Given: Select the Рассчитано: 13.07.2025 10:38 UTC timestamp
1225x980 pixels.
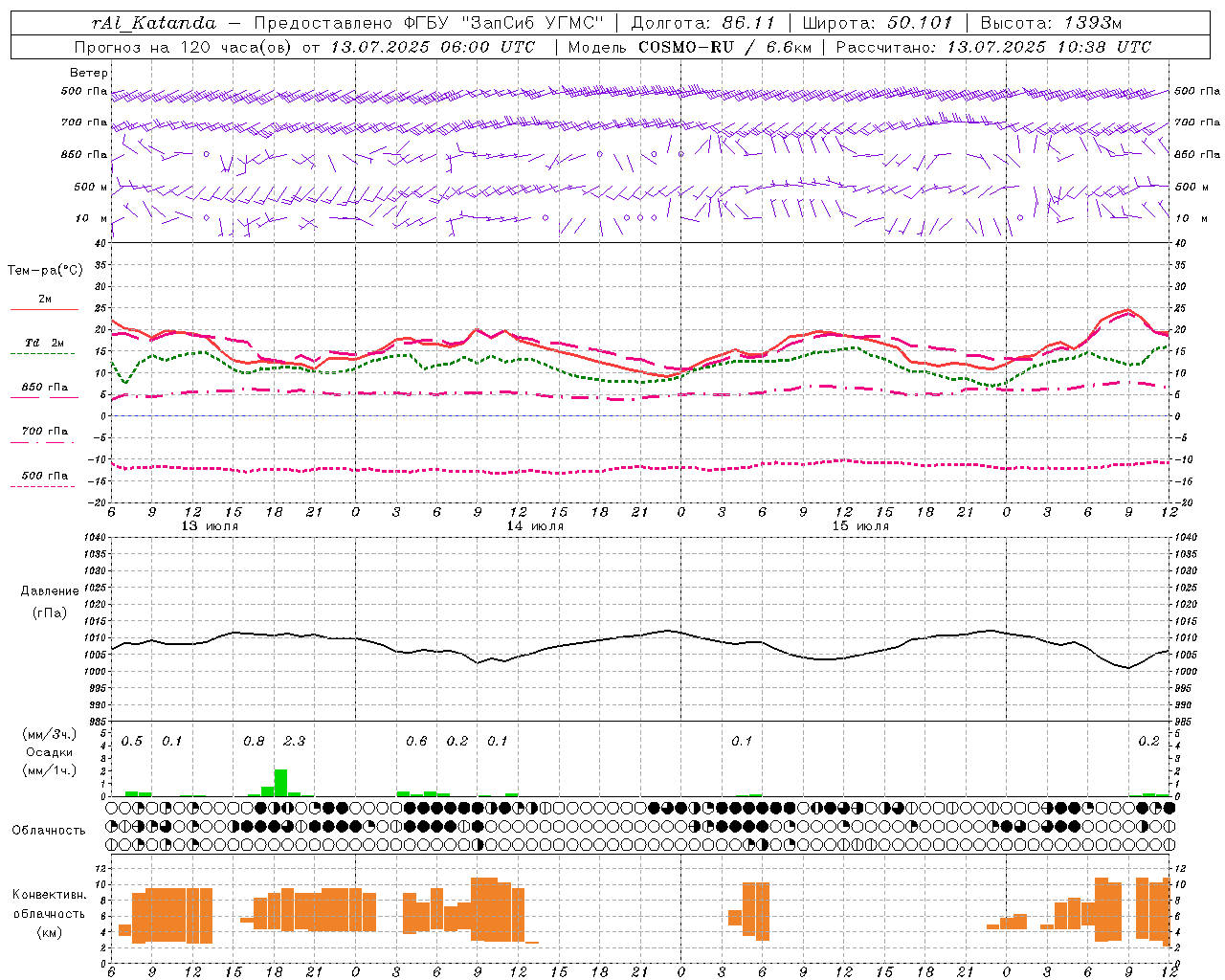Looking at the screenshot, I should pyautogui.click(x=993, y=47).
